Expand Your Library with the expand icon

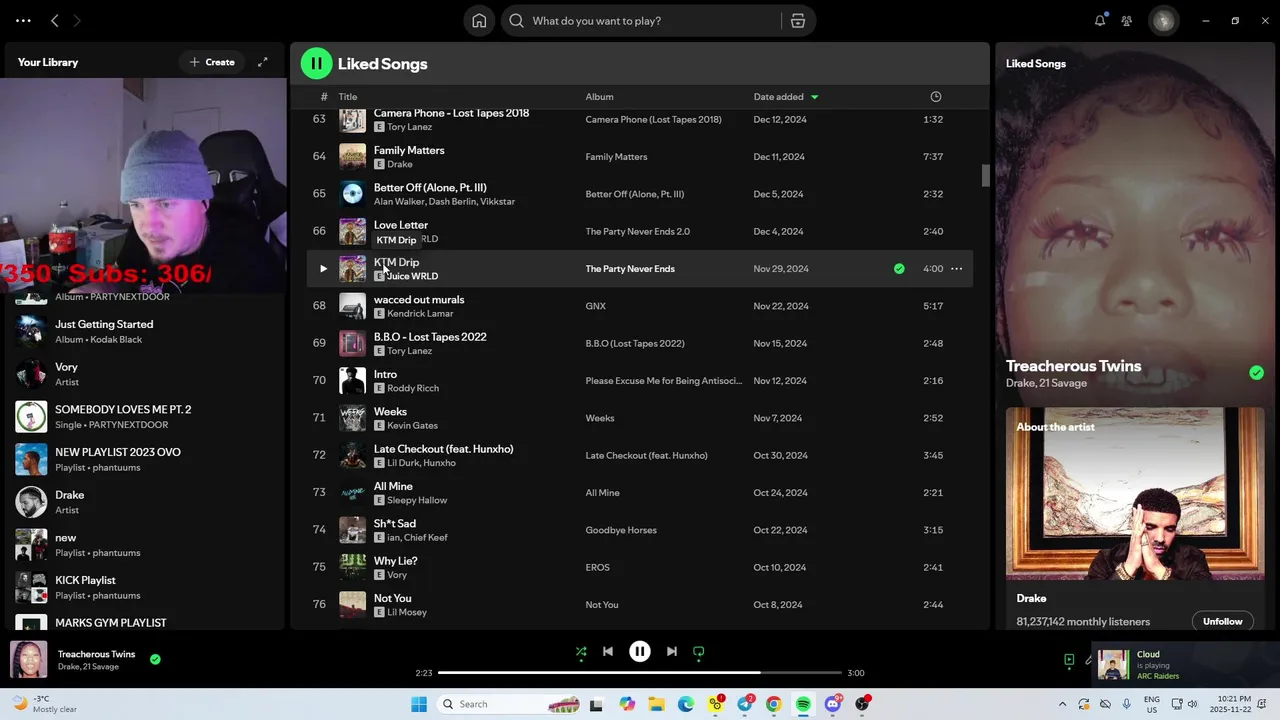[263, 62]
